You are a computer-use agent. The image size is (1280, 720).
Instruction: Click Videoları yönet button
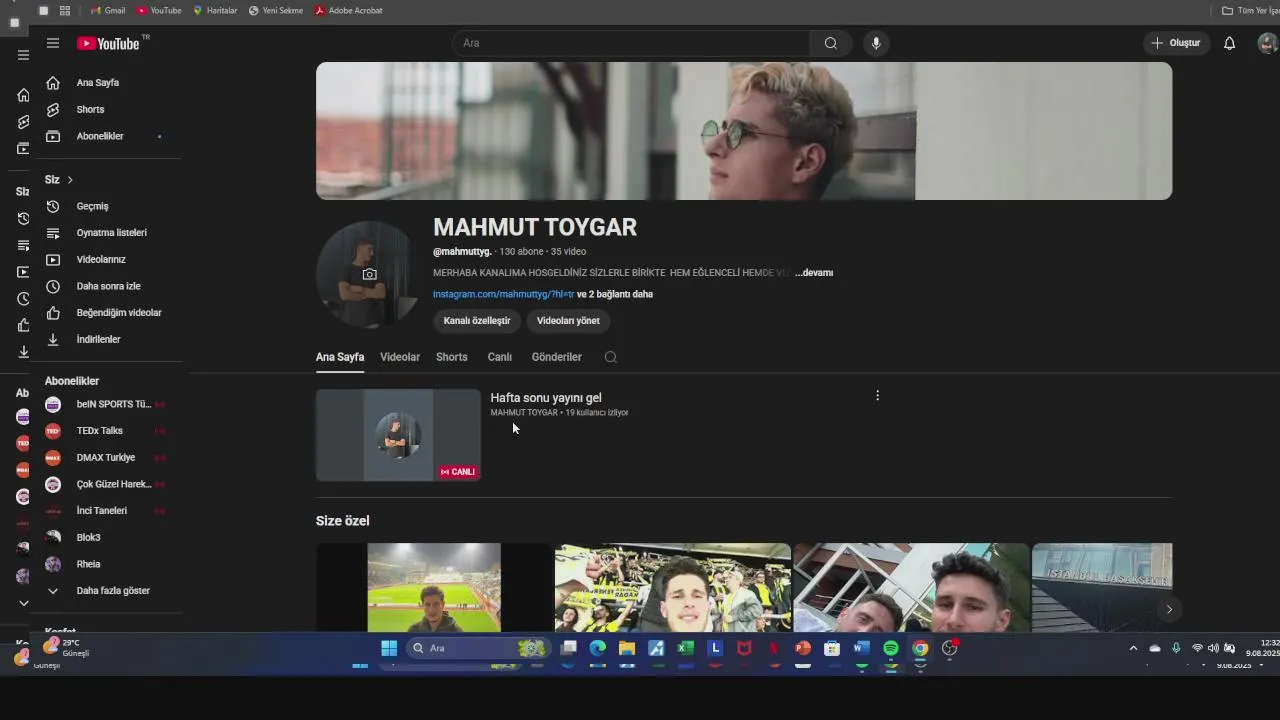pyautogui.click(x=568, y=321)
